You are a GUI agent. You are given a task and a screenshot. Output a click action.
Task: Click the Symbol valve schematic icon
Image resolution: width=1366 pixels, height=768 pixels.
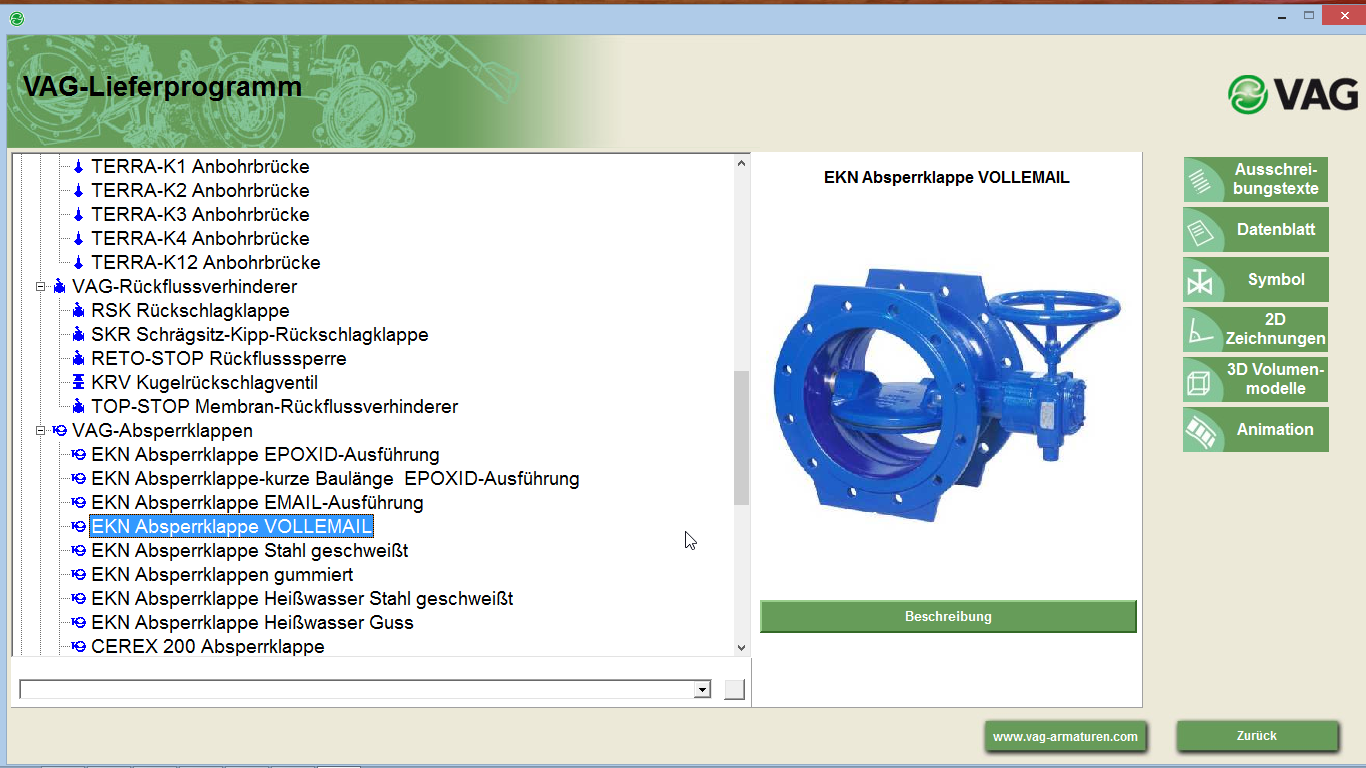(x=1201, y=280)
